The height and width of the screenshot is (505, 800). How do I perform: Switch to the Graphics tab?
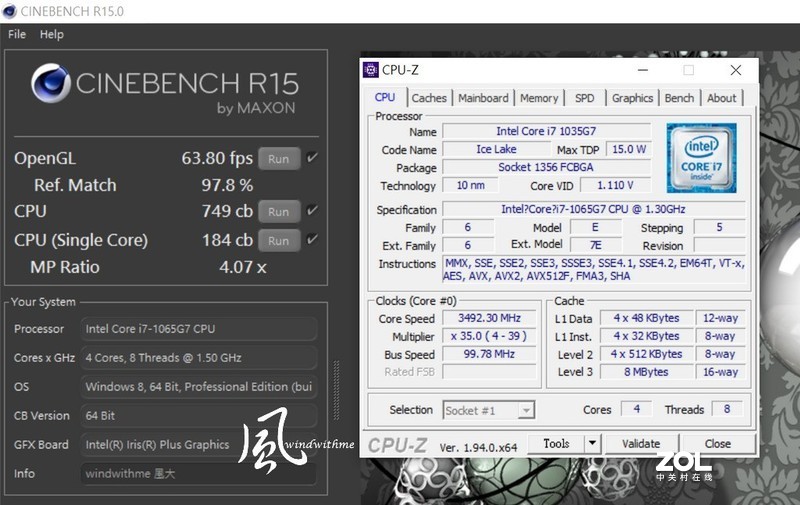[632, 98]
